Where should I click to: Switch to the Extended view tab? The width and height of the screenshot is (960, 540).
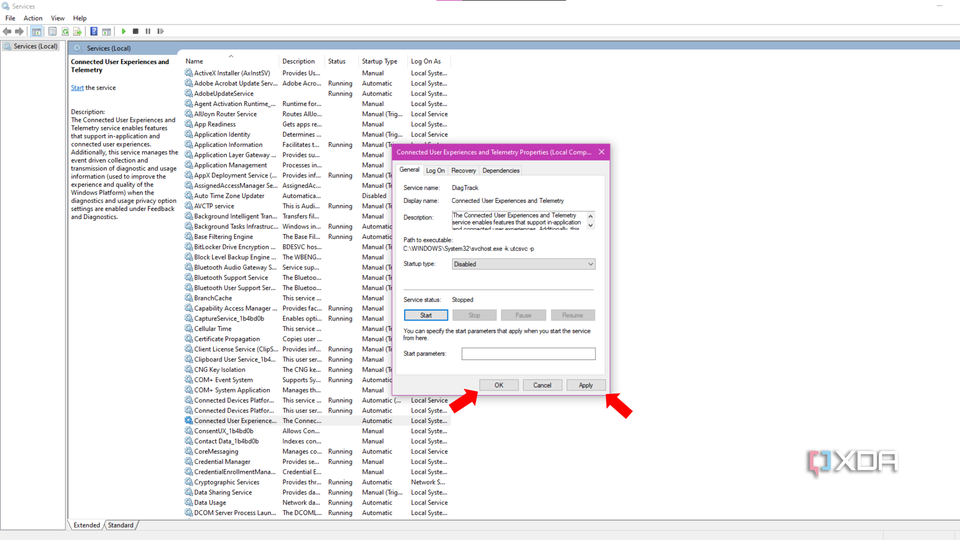point(86,525)
